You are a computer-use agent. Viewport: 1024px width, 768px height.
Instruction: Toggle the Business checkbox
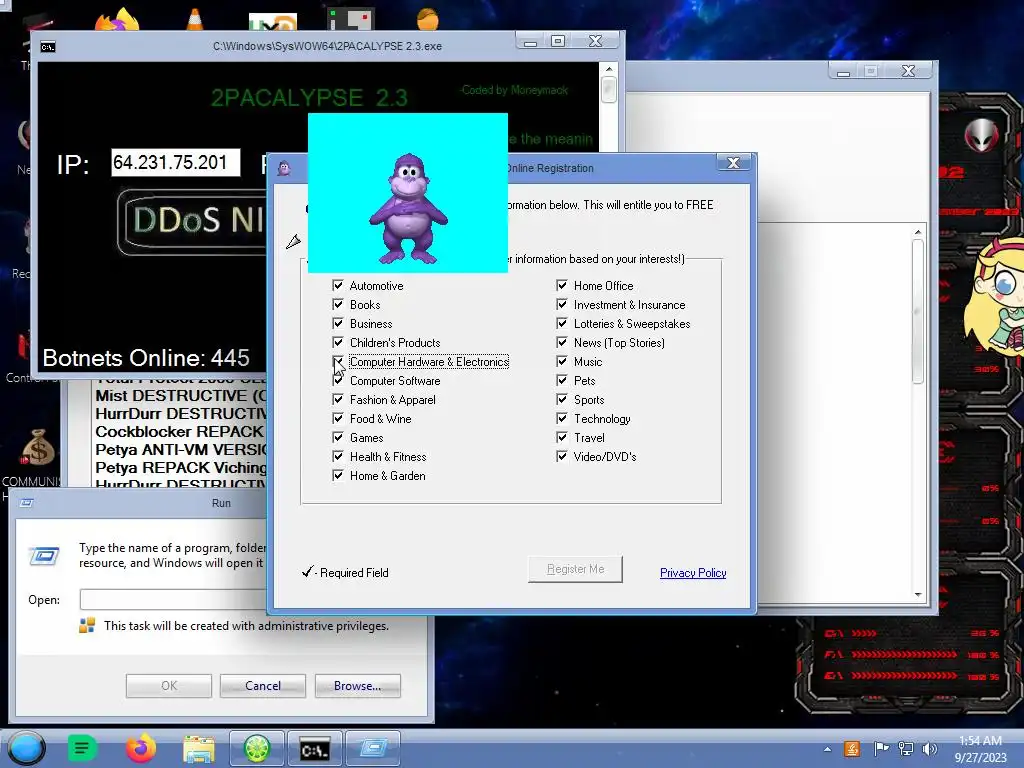(x=338, y=323)
